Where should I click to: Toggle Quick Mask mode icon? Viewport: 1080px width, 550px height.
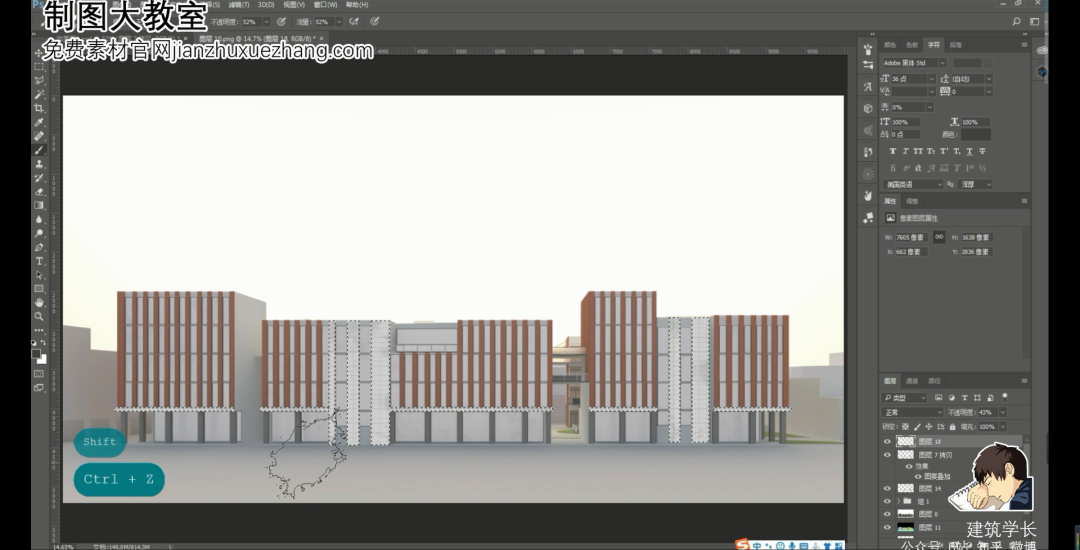pyautogui.click(x=39, y=374)
